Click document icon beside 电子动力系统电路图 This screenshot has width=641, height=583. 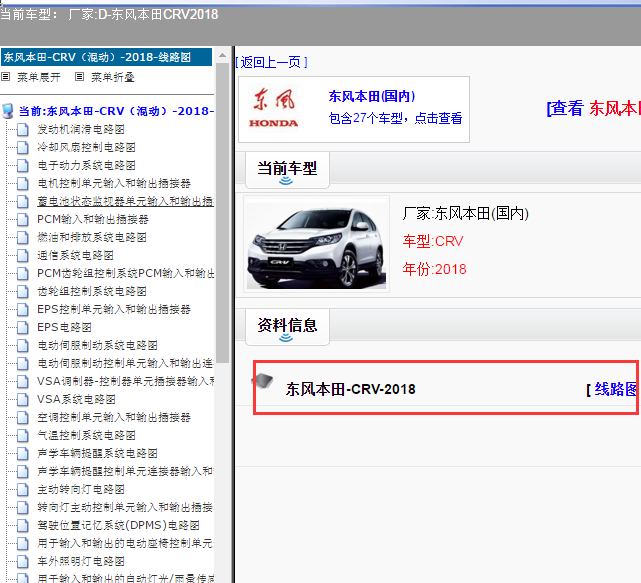[x=23, y=166]
